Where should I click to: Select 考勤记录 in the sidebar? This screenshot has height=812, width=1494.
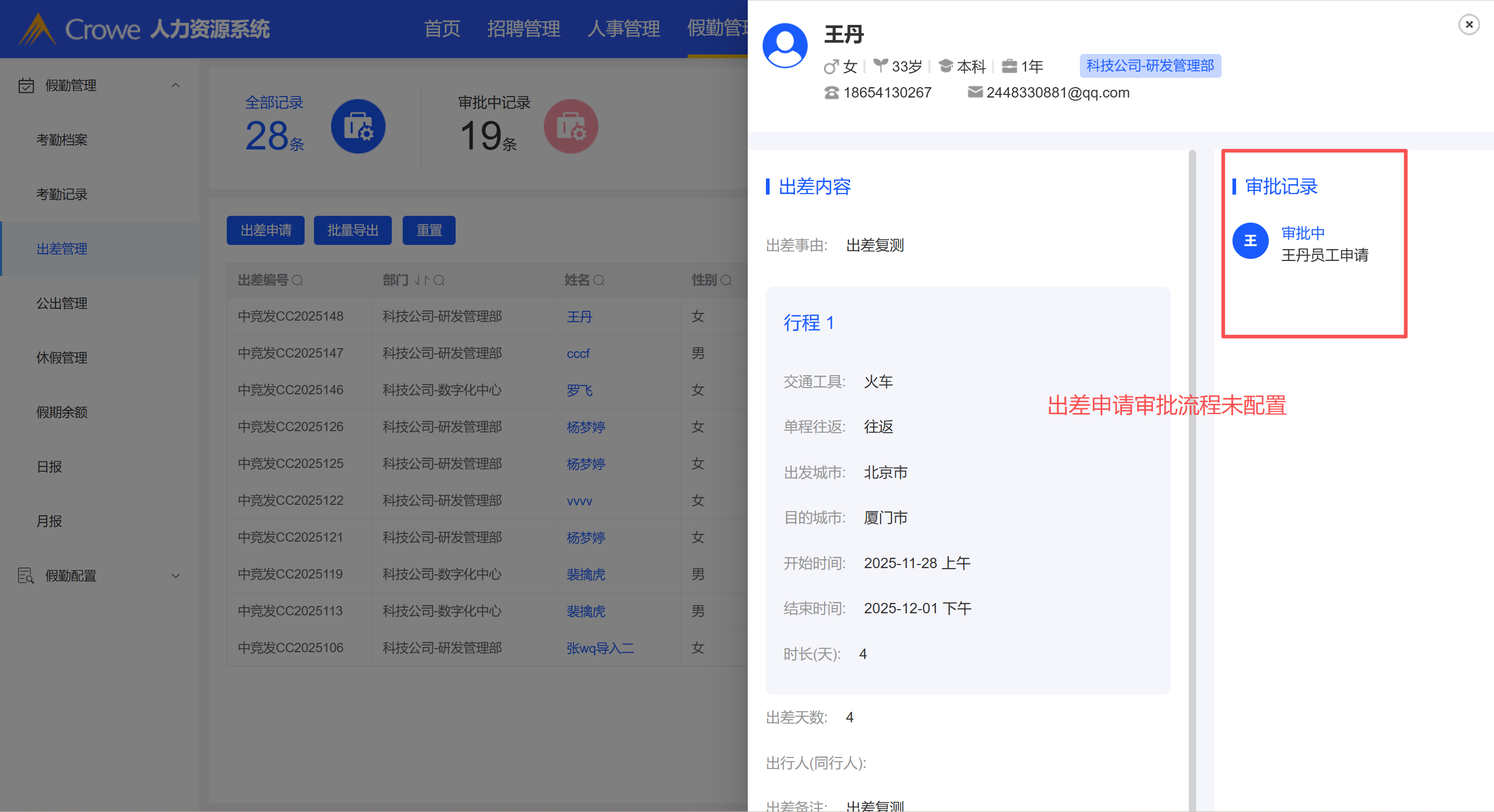(x=62, y=194)
